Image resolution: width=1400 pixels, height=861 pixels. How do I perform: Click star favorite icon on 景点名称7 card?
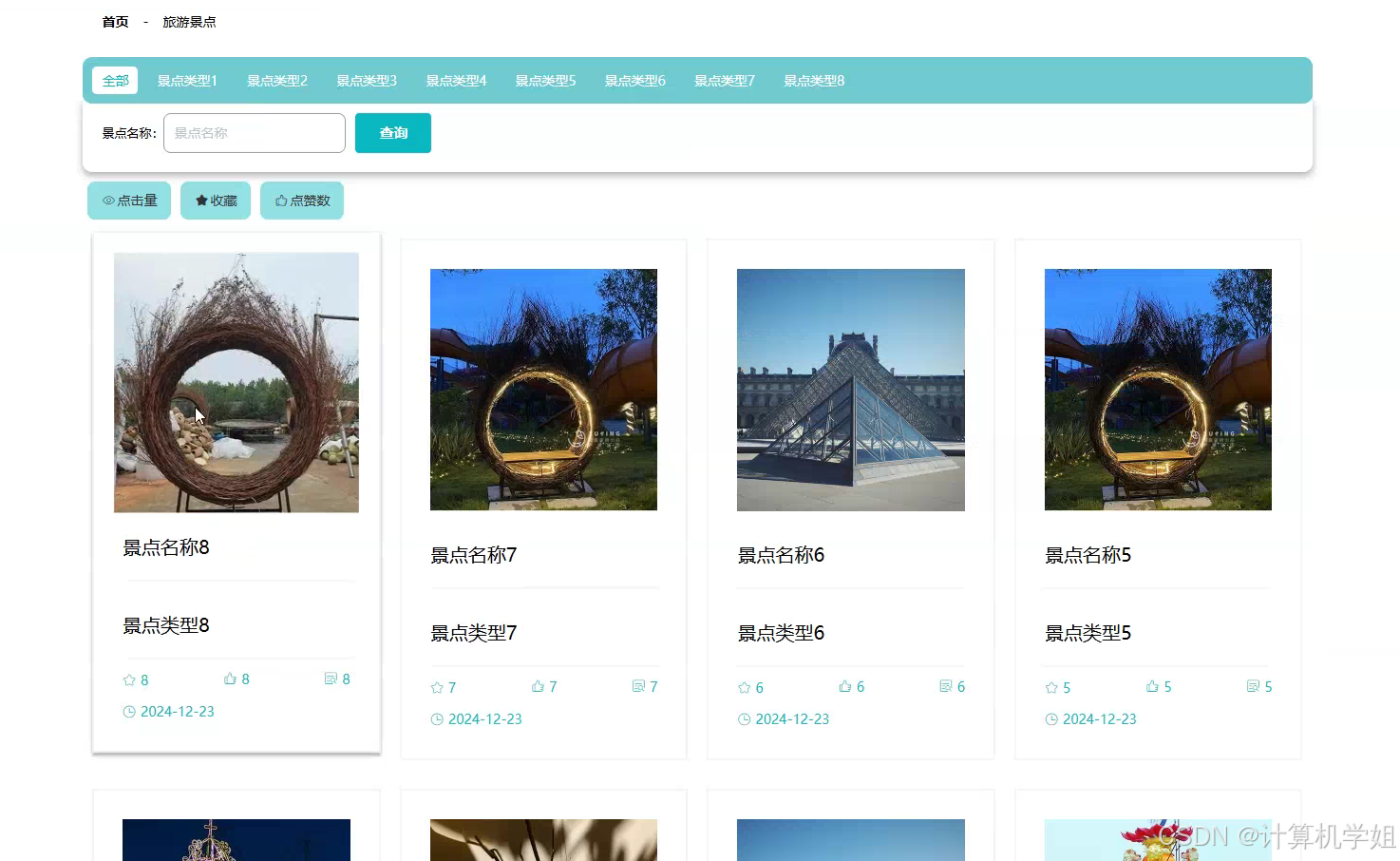pyautogui.click(x=437, y=687)
